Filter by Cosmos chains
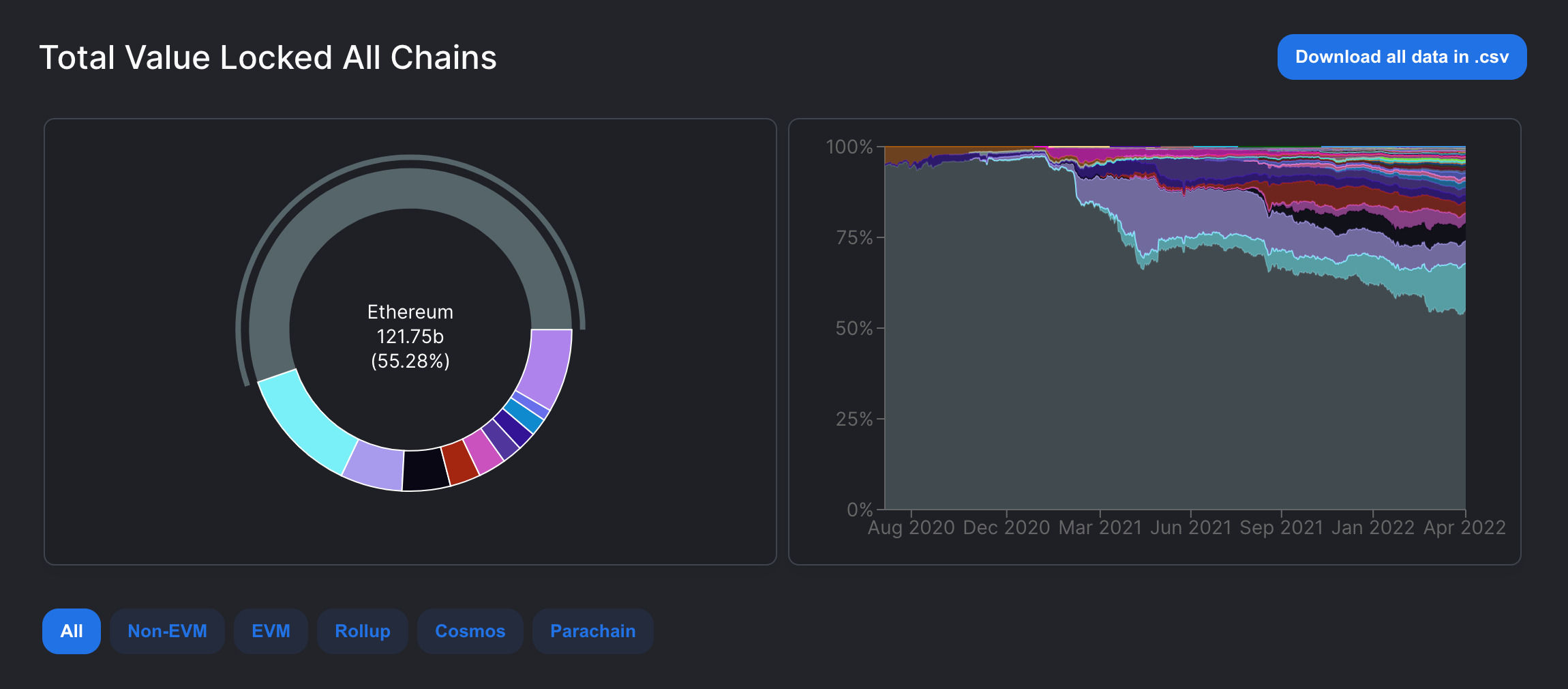 coord(470,631)
